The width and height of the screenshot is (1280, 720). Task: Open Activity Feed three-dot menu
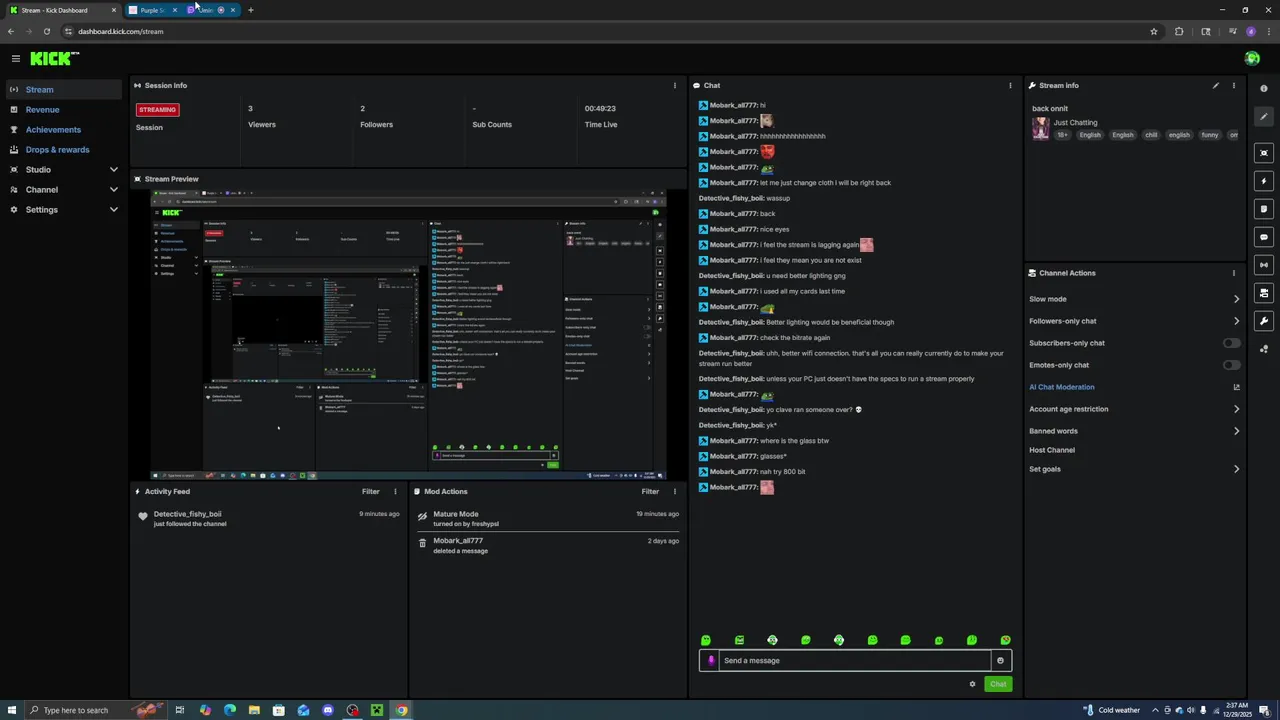click(394, 491)
